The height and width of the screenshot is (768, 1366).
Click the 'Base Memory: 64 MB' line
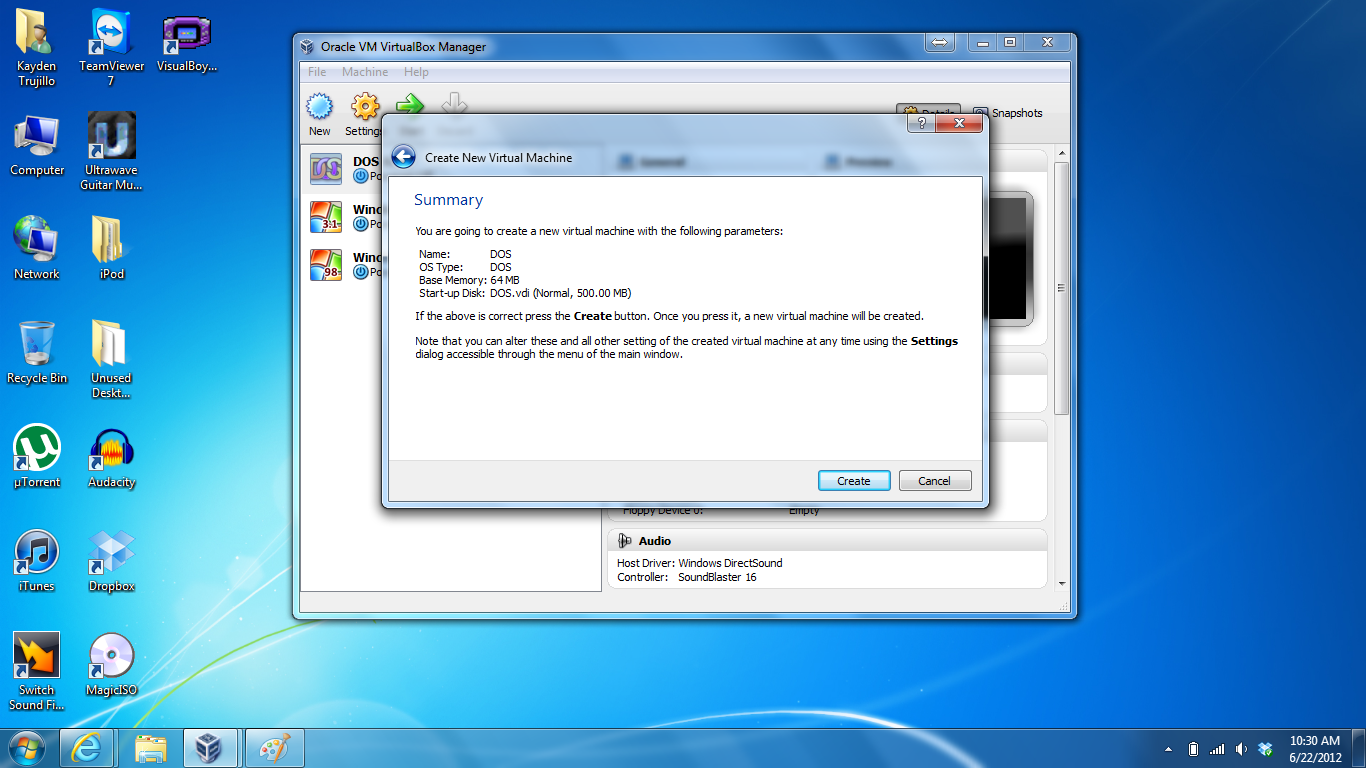(469, 280)
